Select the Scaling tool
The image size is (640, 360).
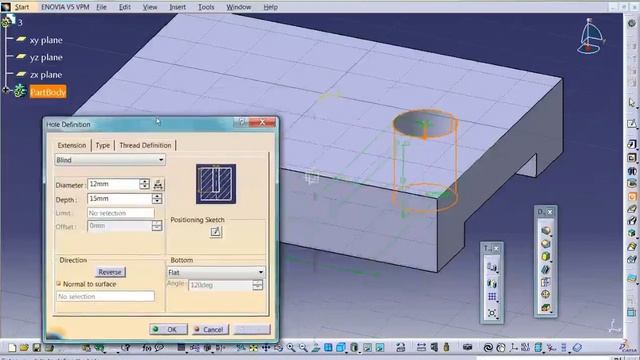(492, 313)
